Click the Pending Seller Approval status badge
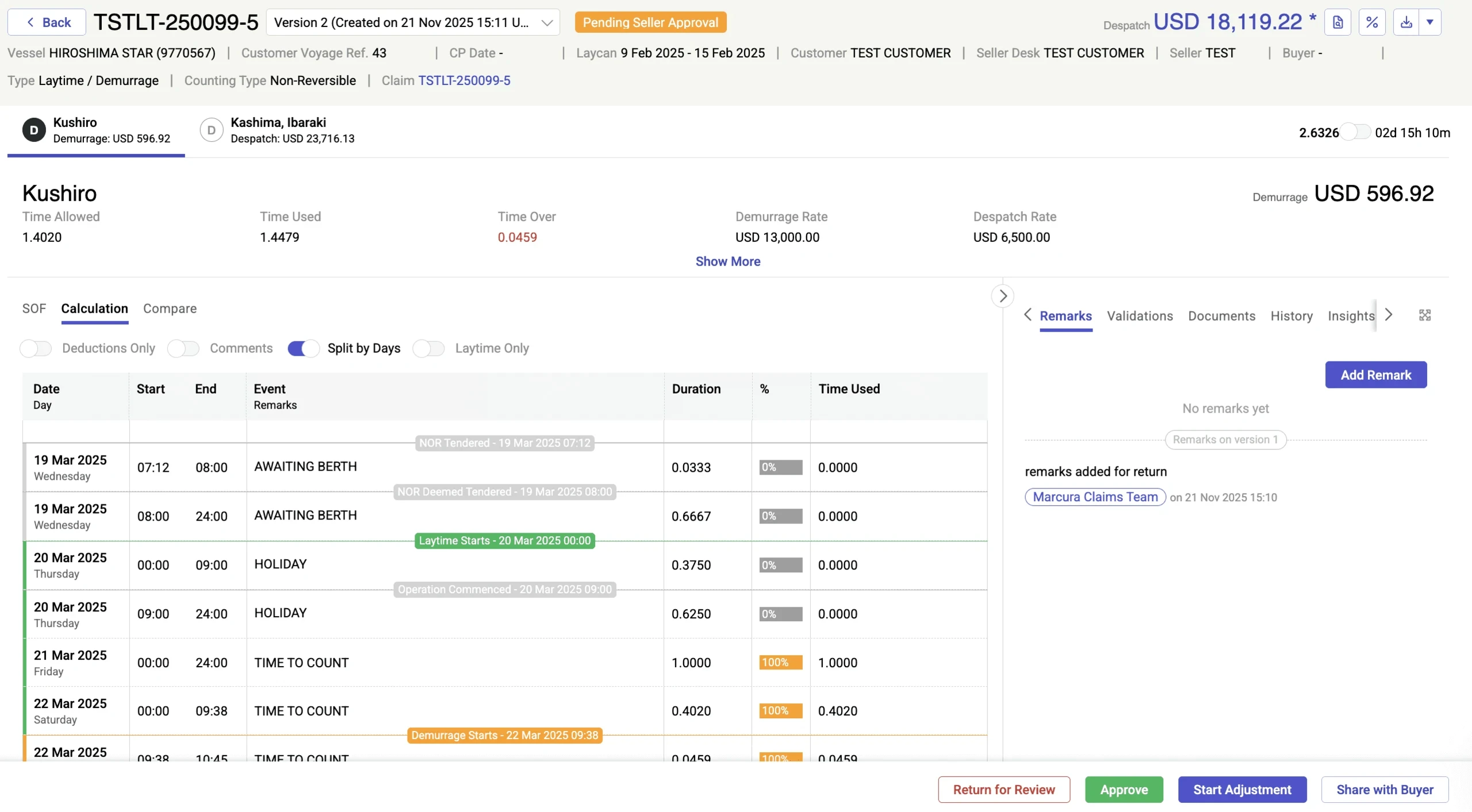 point(650,22)
